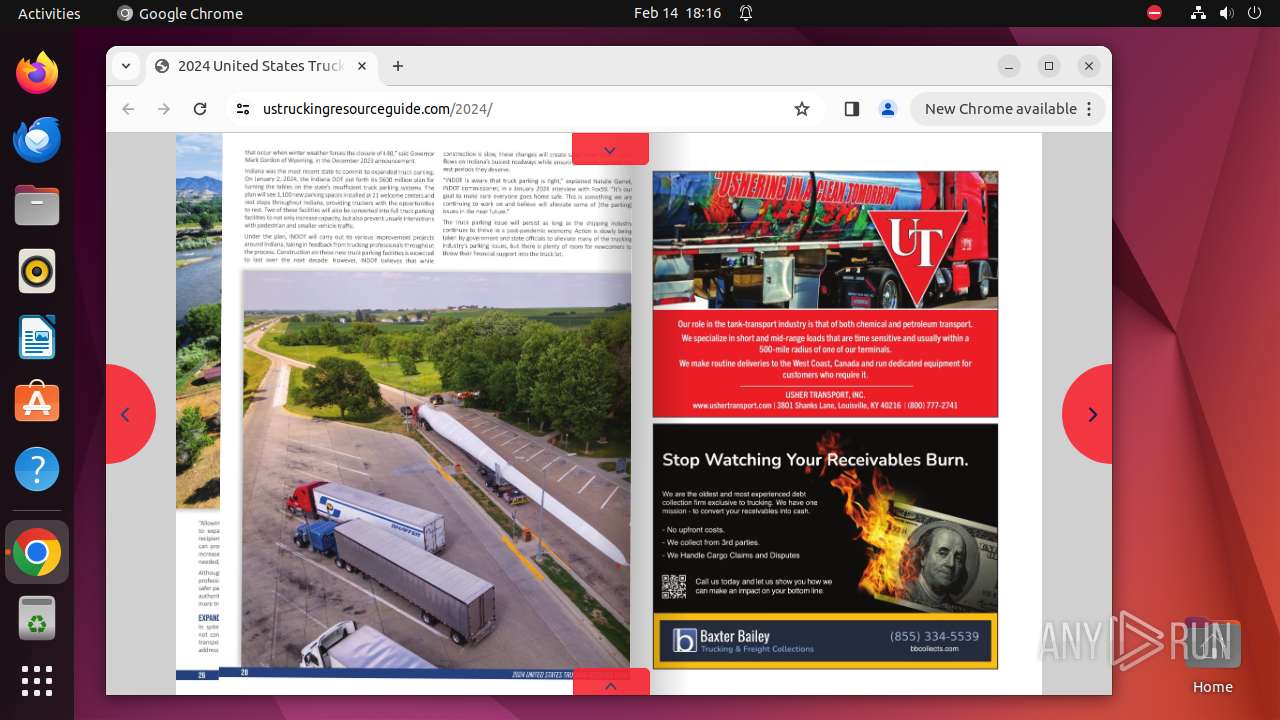Image resolution: width=1280 pixels, height=720 pixels.
Task: Open Files manager from the dock
Action: (x=37, y=206)
